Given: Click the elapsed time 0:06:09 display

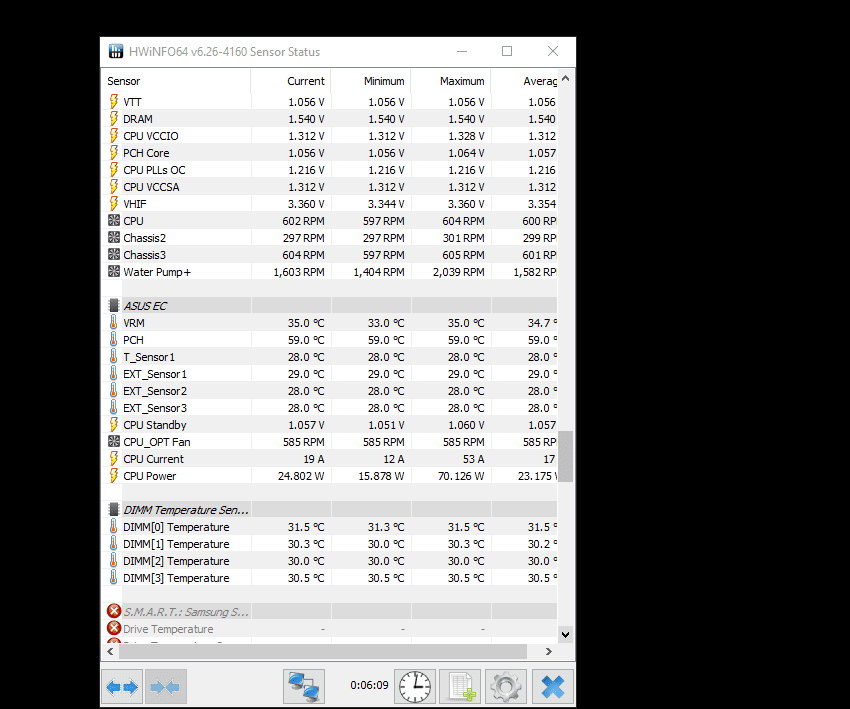Looking at the screenshot, I should click(369, 685).
